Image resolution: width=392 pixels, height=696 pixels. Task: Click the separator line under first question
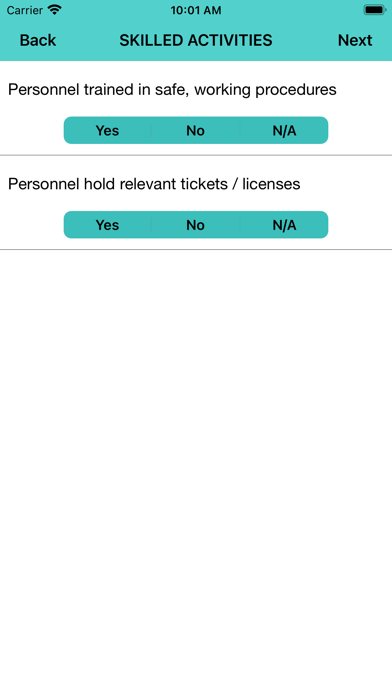pyautogui.click(x=196, y=155)
